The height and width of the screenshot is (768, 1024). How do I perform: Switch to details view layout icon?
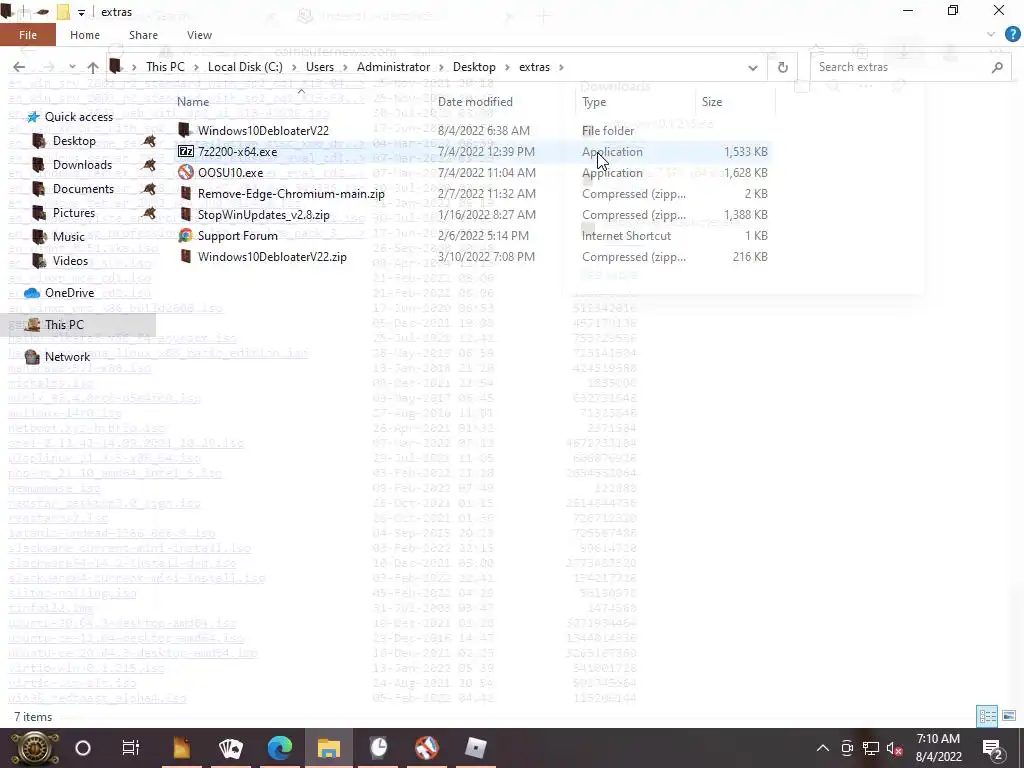987,716
